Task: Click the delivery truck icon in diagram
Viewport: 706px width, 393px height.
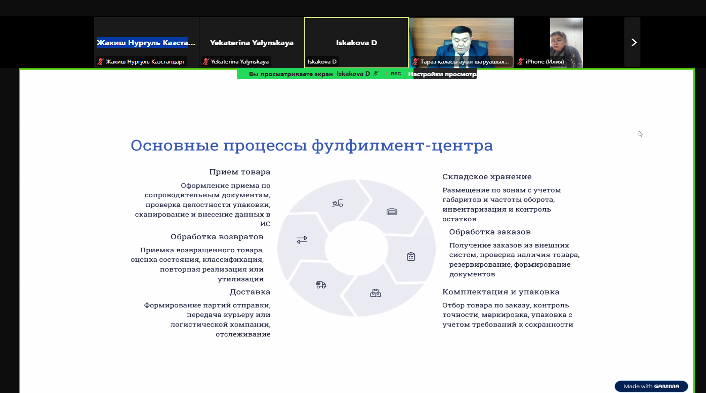Action: [x=321, y=285]
